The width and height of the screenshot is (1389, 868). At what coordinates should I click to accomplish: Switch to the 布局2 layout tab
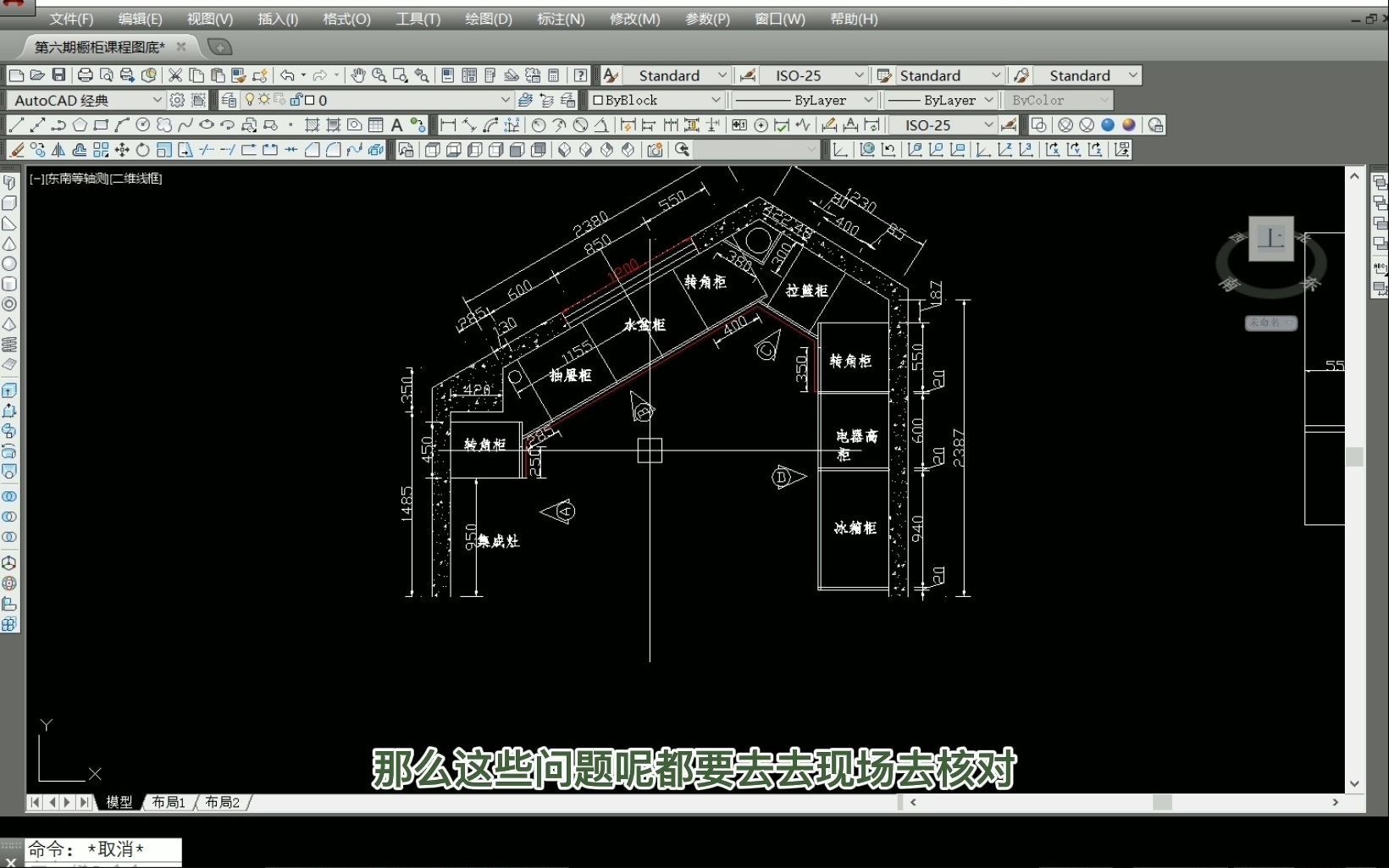222,802
